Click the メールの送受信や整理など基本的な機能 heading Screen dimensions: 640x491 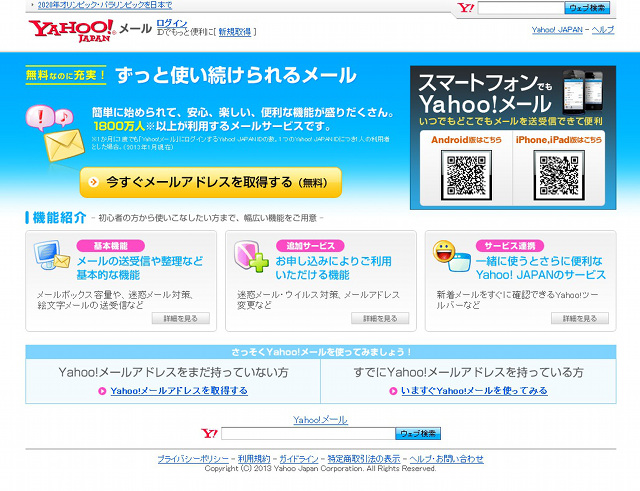tap(140, 268)
